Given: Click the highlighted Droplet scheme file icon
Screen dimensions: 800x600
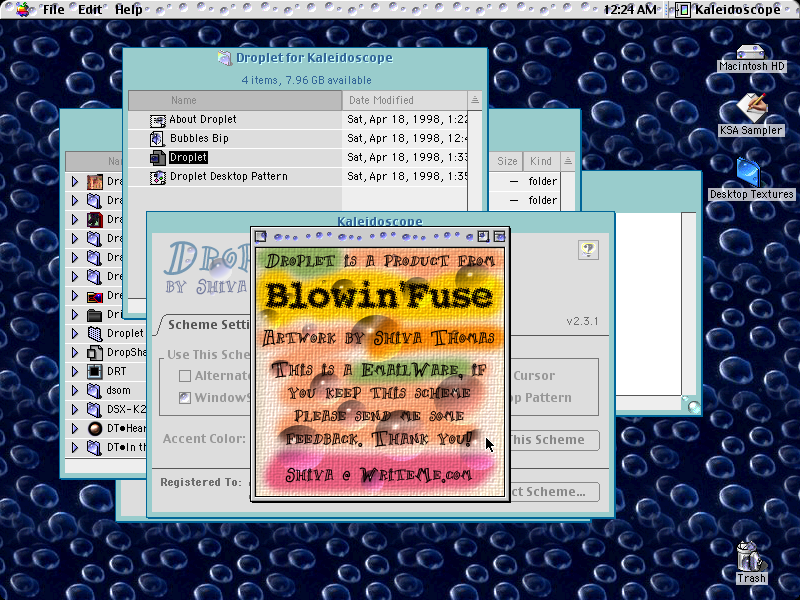Looking at the screenshot, I should pyautogui.click(x=158, y=158).
